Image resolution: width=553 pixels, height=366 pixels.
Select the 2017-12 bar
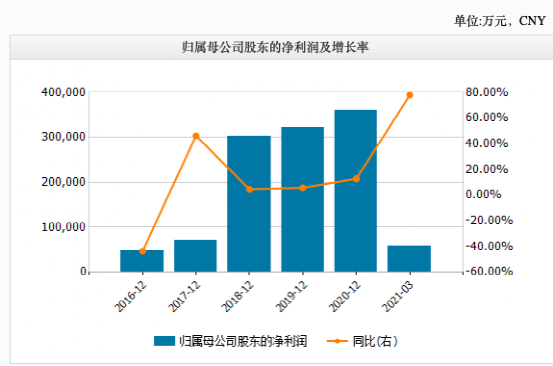pos(195,256)
